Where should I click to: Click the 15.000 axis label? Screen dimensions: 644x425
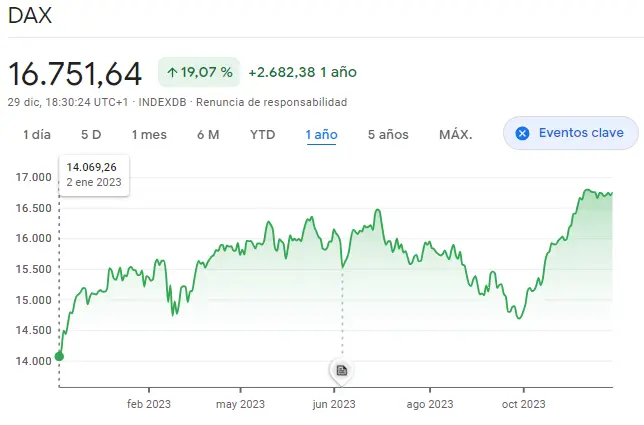pyautogui.click(x=34, y=300)
